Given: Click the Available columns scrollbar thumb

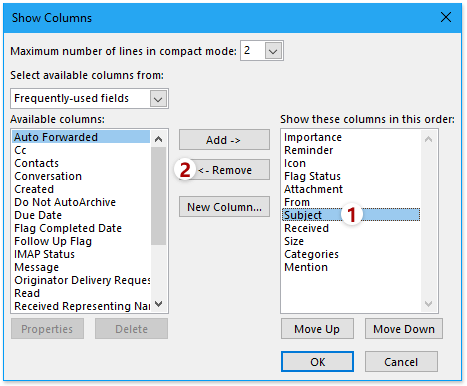Looking at the screenshot, I should [x=159, y=196].
